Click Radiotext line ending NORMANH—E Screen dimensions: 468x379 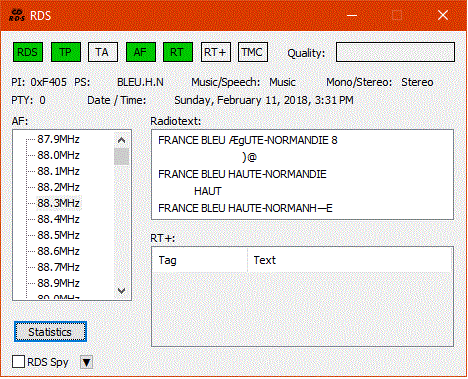pos(245,208)
